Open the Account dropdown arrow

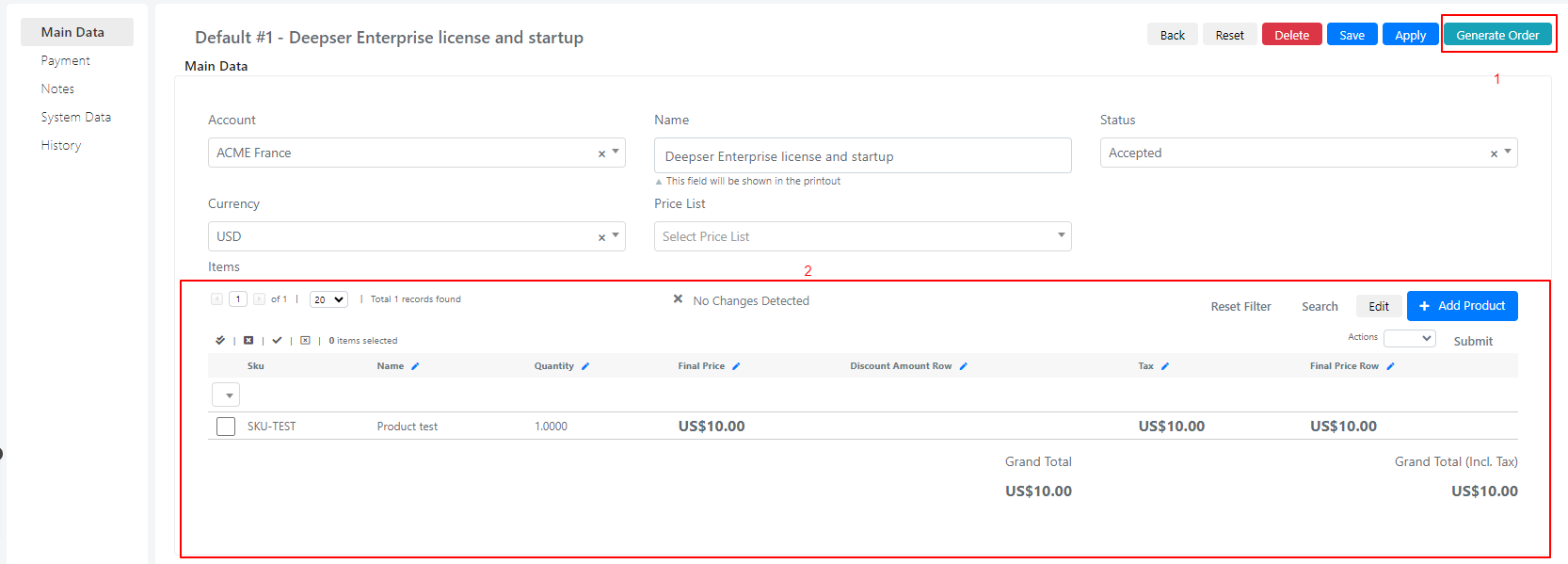point(616,152)
